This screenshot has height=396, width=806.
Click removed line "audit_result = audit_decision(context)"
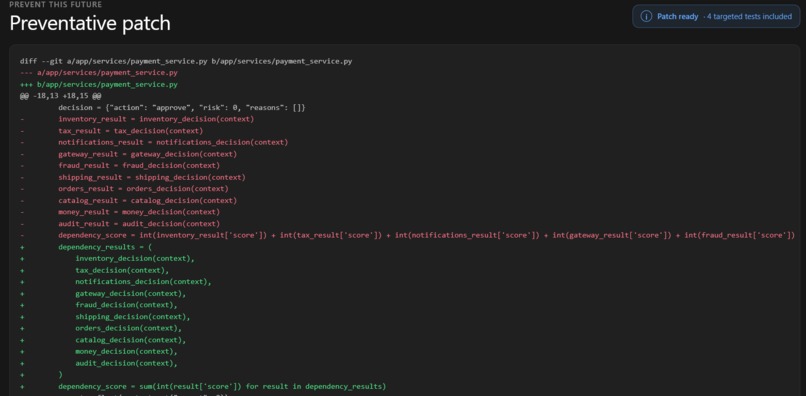139,224
